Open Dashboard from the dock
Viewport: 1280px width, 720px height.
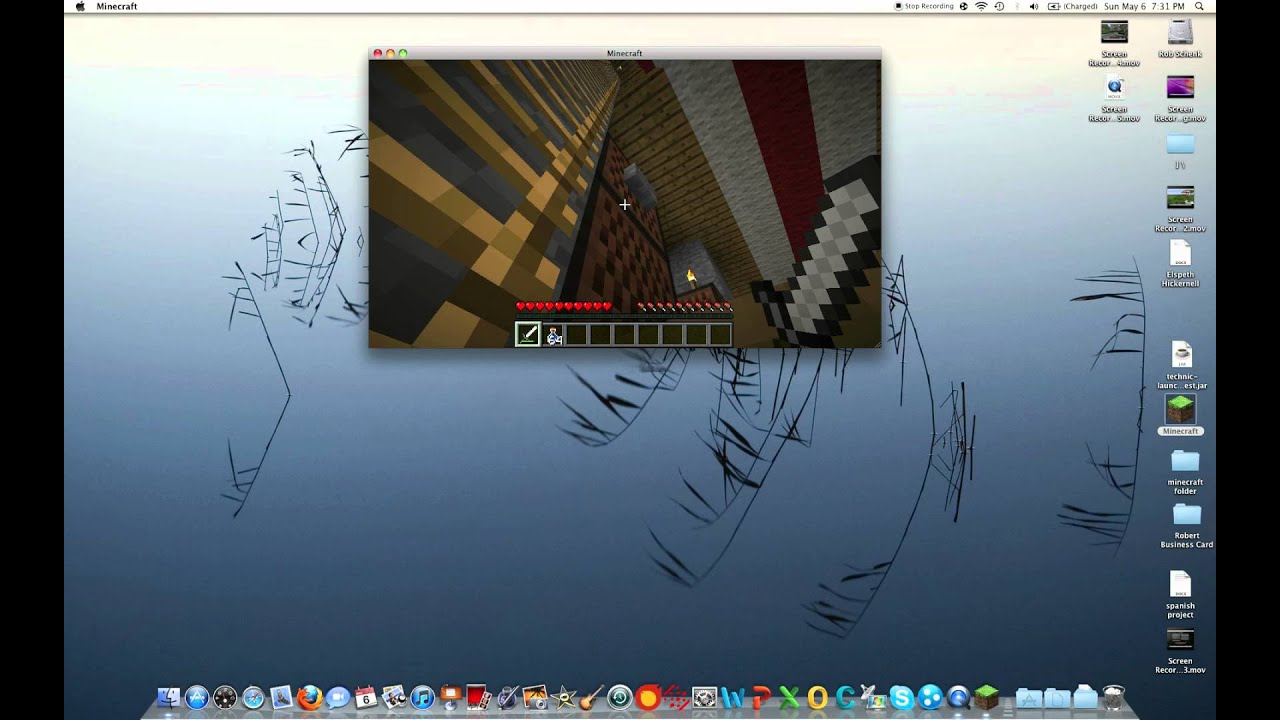(225, 697)
